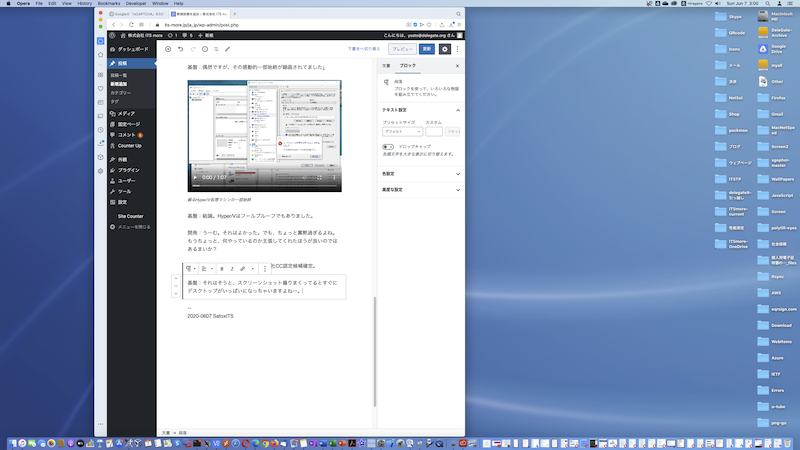Open the content info icon
The image size is (800, 450).
click(204, 48)
